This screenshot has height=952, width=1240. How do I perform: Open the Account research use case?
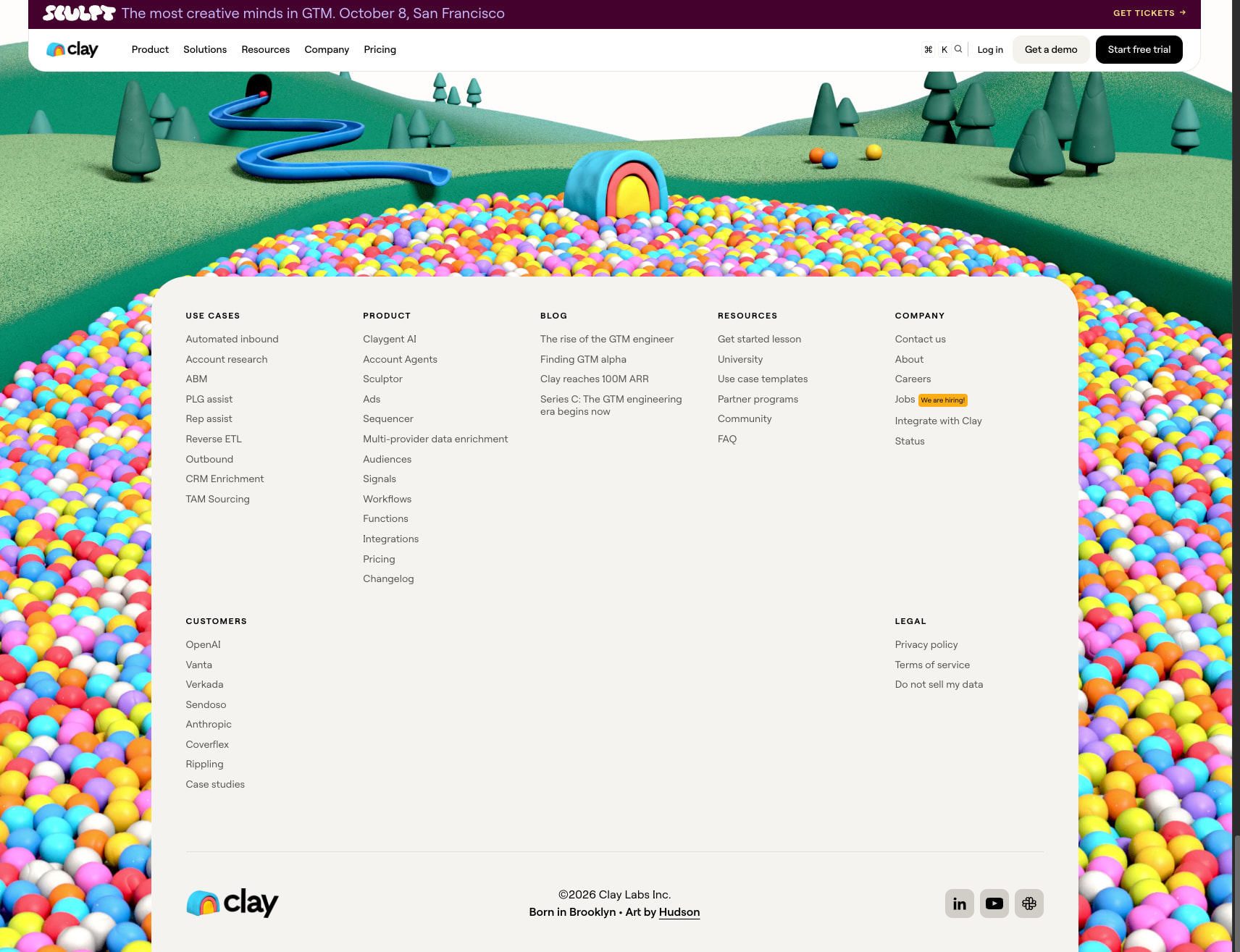(x=227, y=359)
